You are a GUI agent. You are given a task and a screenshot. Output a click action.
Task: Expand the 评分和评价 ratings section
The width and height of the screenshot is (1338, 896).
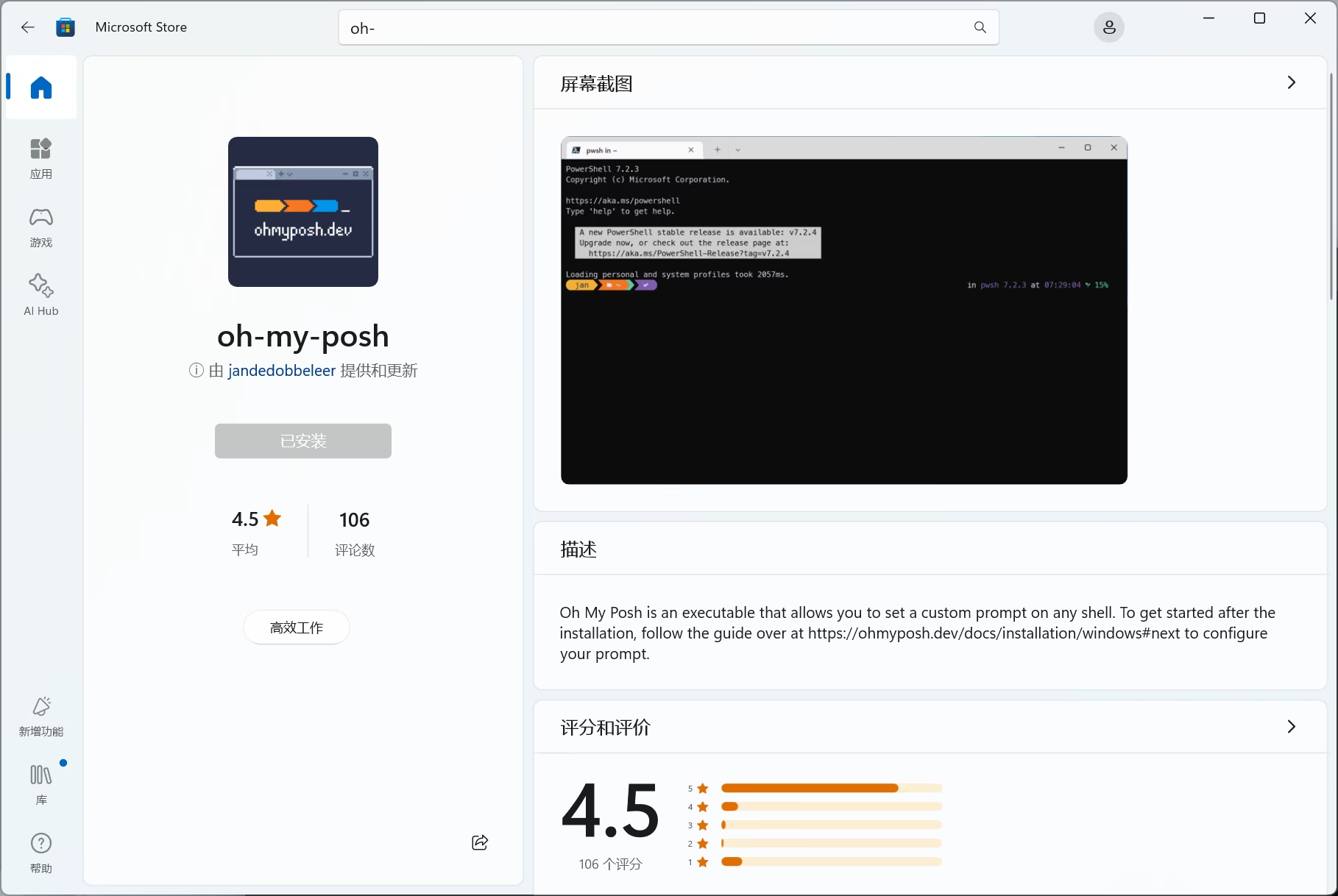[1291, 726]
